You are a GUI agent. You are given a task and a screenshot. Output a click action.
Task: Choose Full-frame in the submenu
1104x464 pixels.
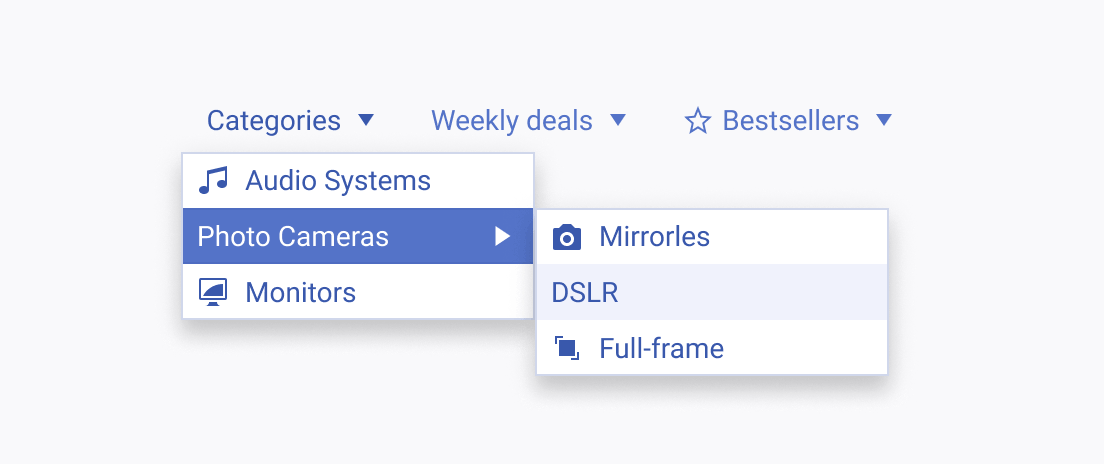pos(712,348)
